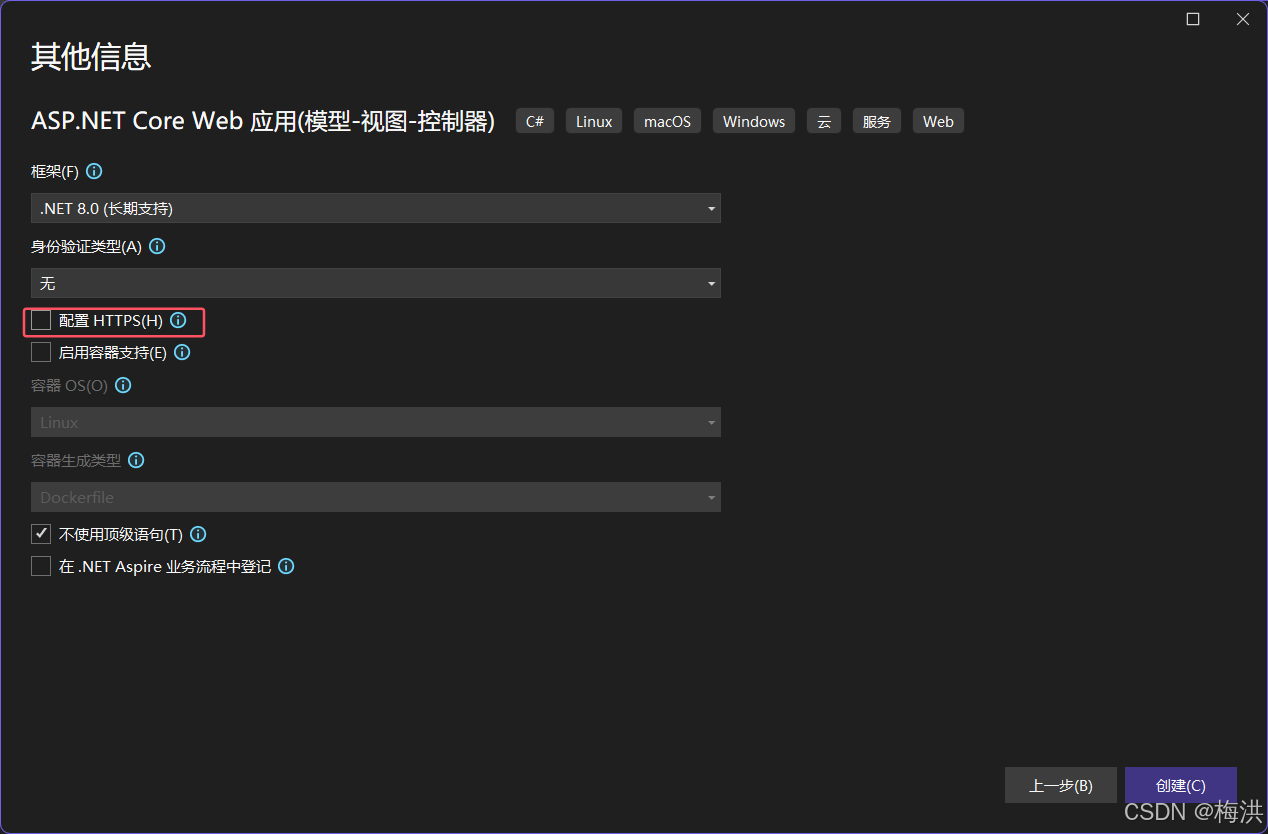Click the Web tag
The image size is (1268, 834).
pos(938,121)
